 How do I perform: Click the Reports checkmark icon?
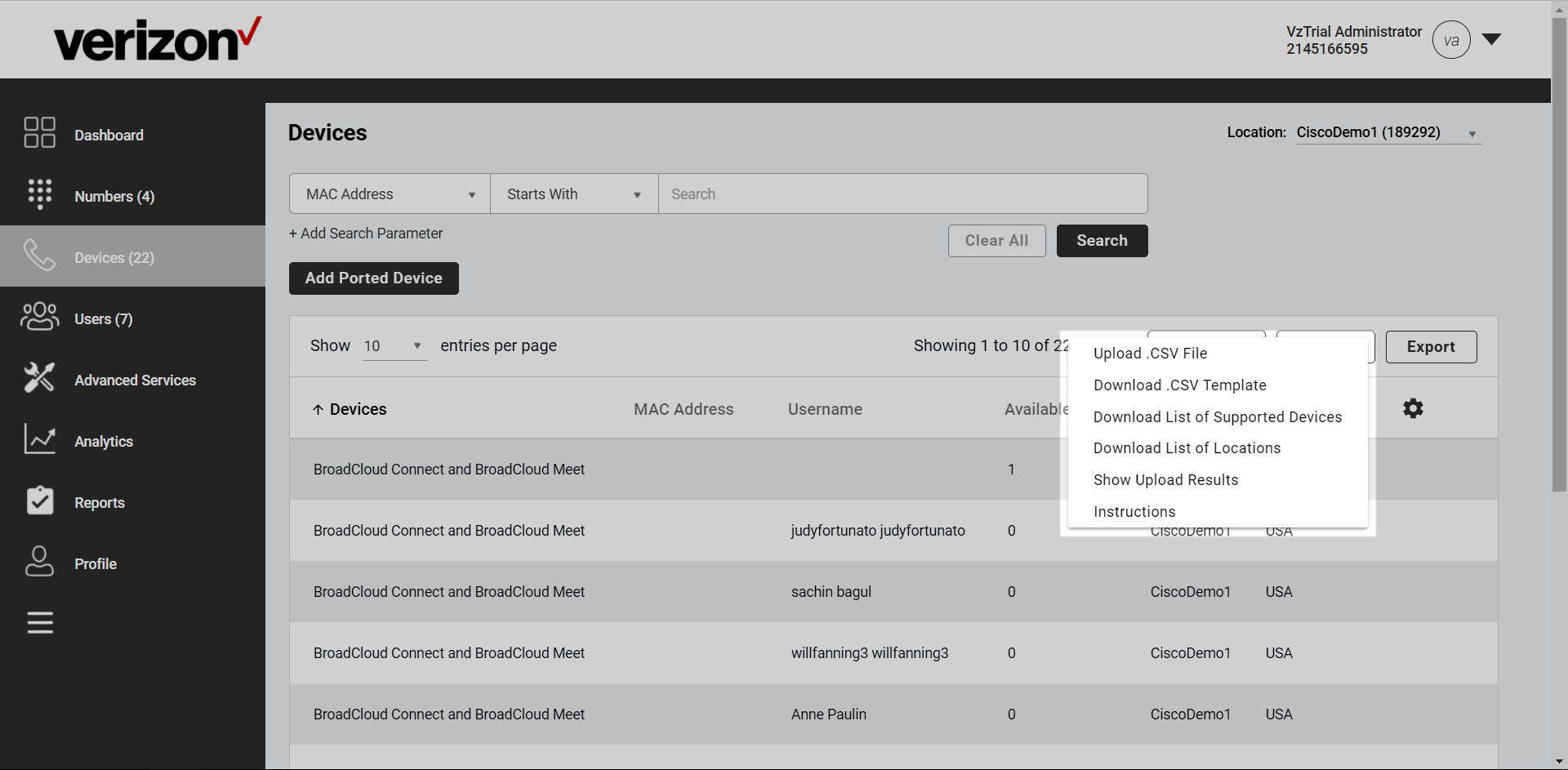coord(39,501)
